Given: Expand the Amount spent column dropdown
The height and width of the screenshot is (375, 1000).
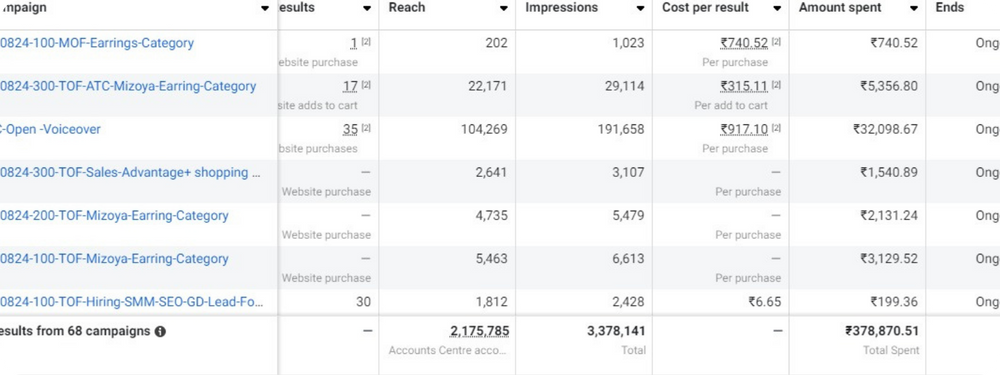Looking at the screenshot, I should (x=914, y=8).
